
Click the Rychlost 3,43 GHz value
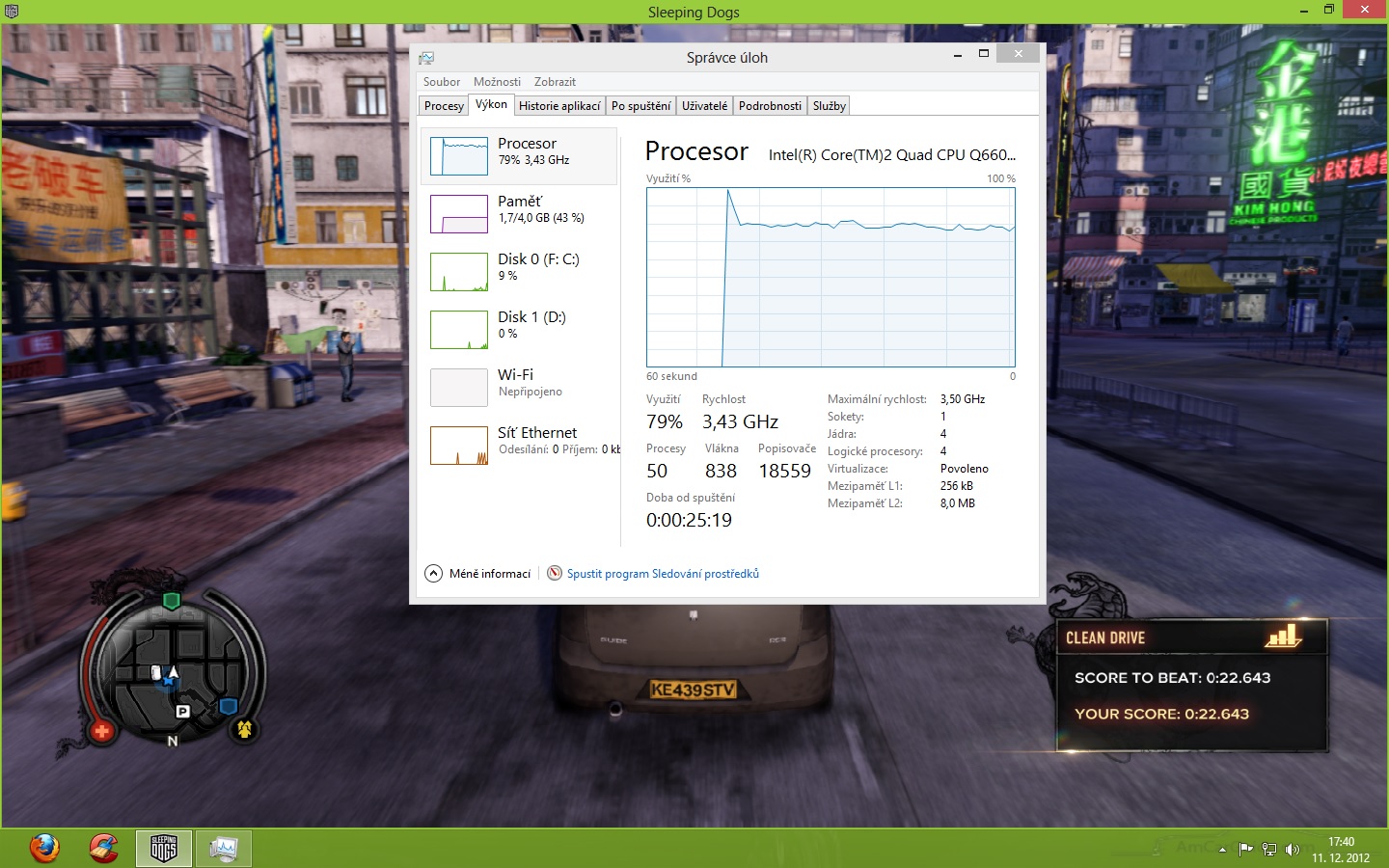click(x=740, y=421)
